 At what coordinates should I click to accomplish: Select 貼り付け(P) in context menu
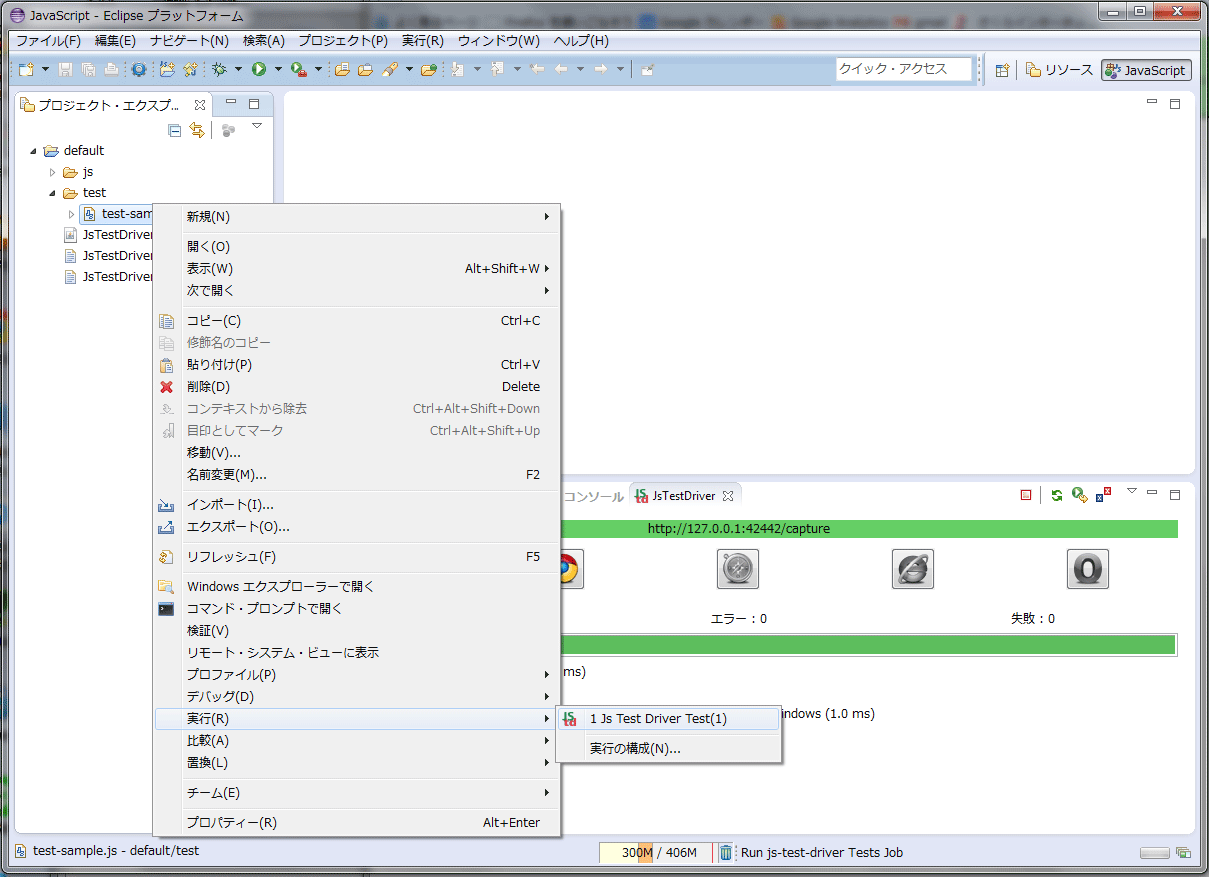coord(356,365)
